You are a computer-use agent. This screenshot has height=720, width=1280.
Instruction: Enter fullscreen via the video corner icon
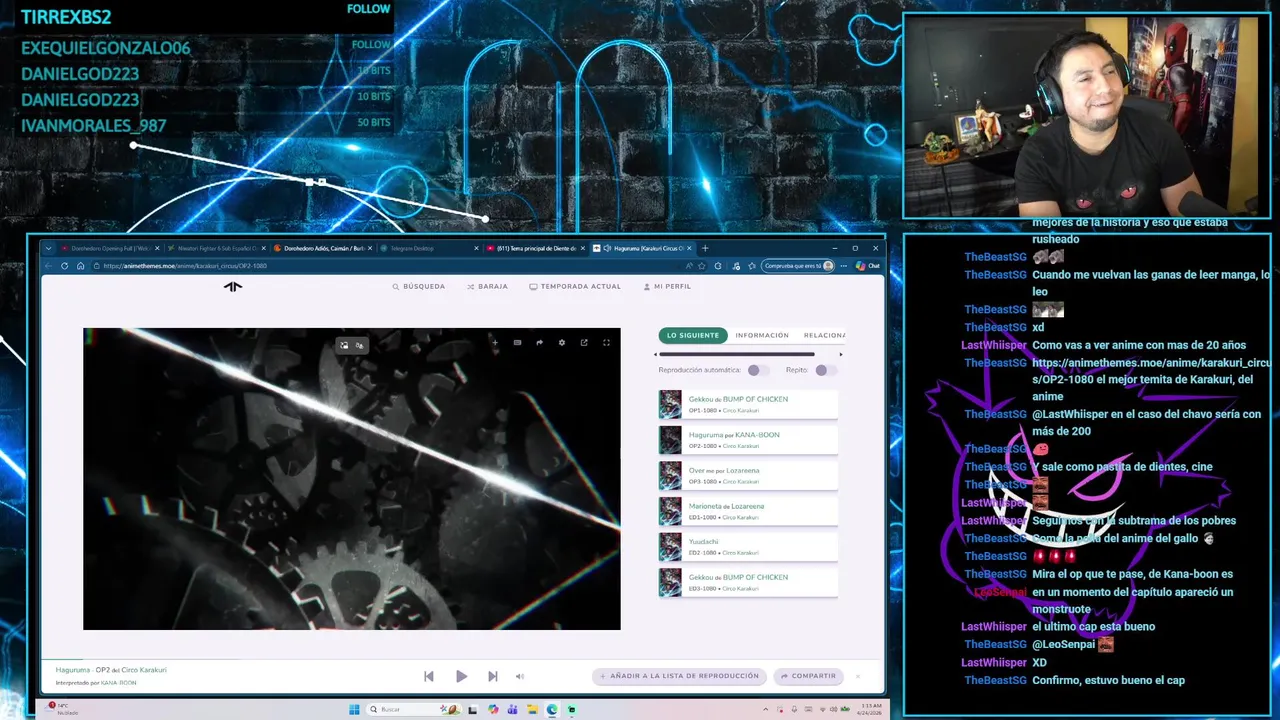[606, 343]
